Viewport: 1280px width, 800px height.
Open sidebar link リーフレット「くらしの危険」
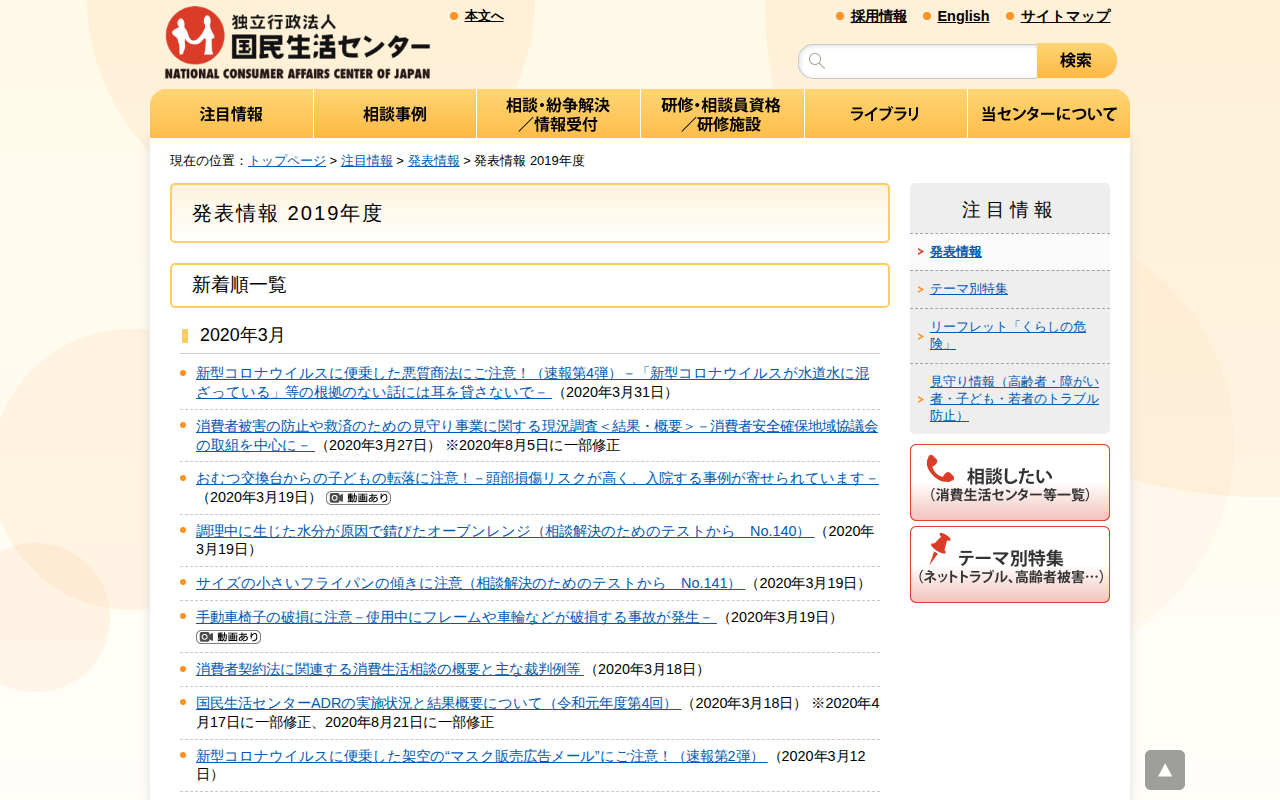[1007, 335]
